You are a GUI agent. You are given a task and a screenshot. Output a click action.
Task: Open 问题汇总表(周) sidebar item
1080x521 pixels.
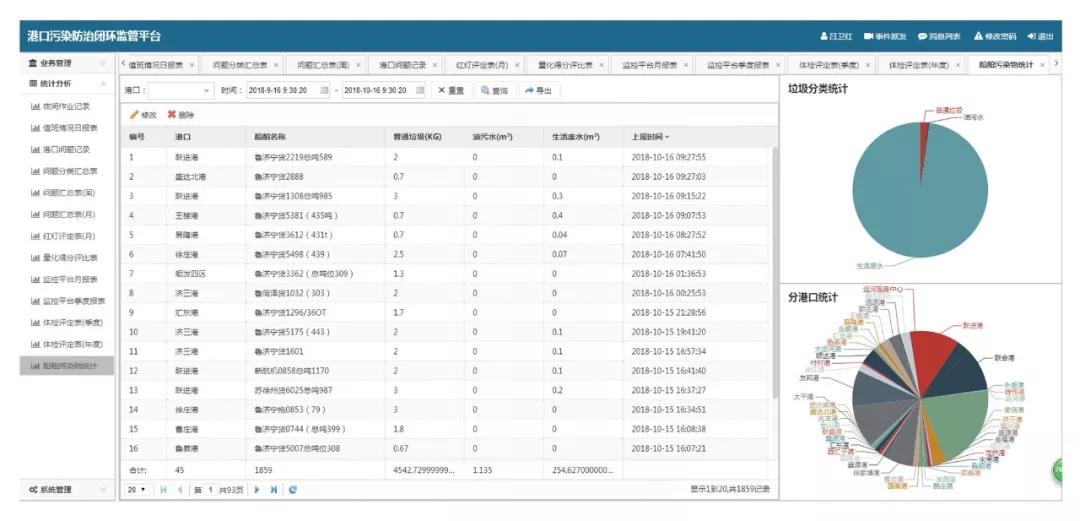[x=63, y=193]
